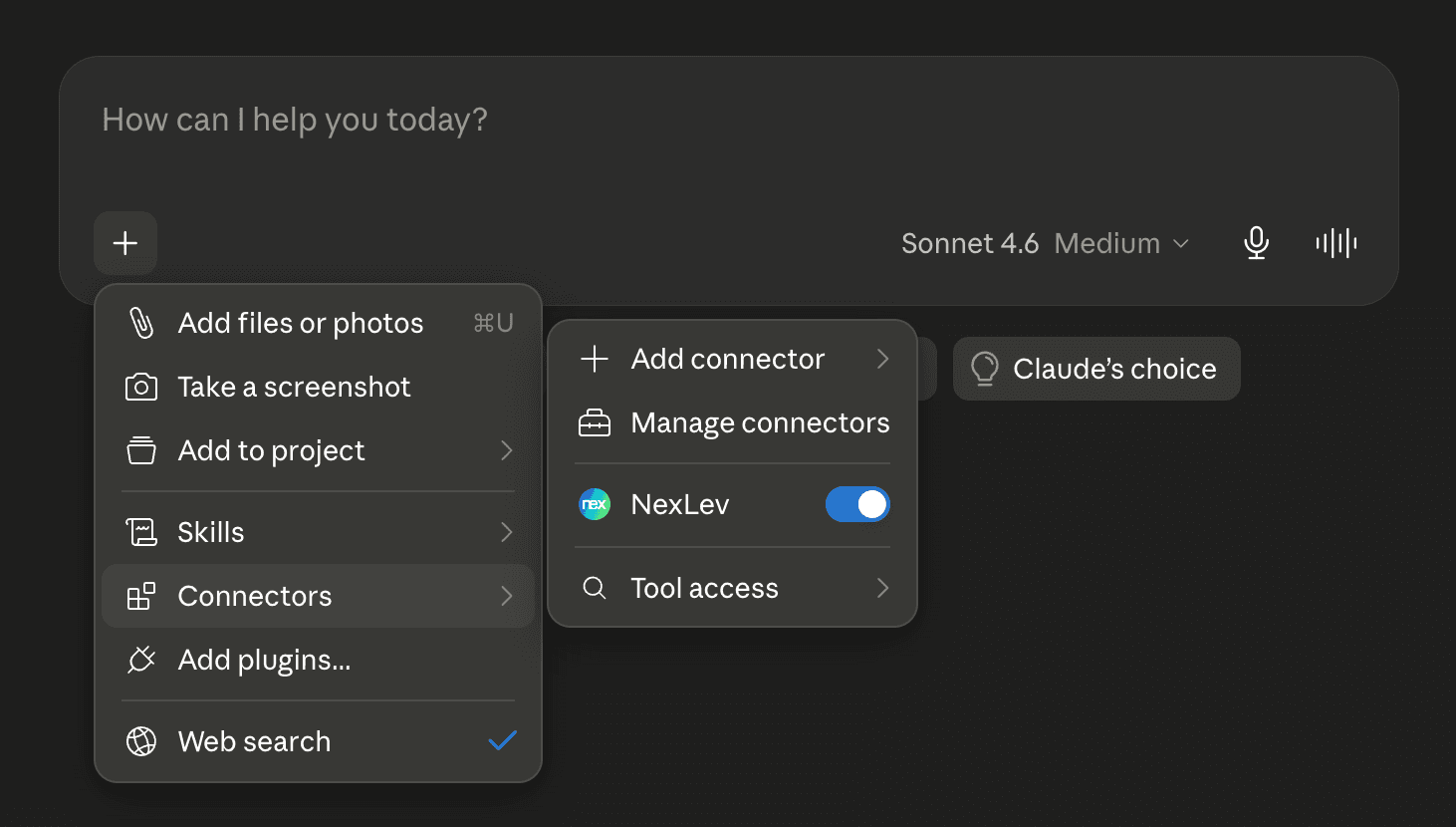This screenshot has width=1456, height=827.
Task: Select Add files or photos
Action: point(318,323)
